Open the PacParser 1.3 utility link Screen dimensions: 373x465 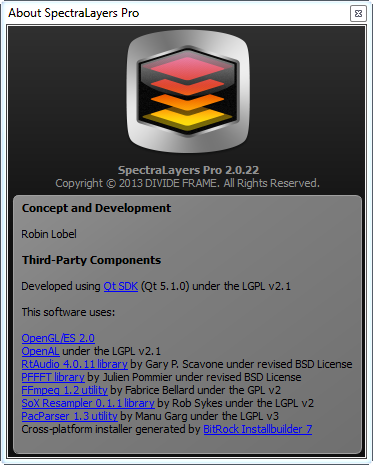pos(69,416)
